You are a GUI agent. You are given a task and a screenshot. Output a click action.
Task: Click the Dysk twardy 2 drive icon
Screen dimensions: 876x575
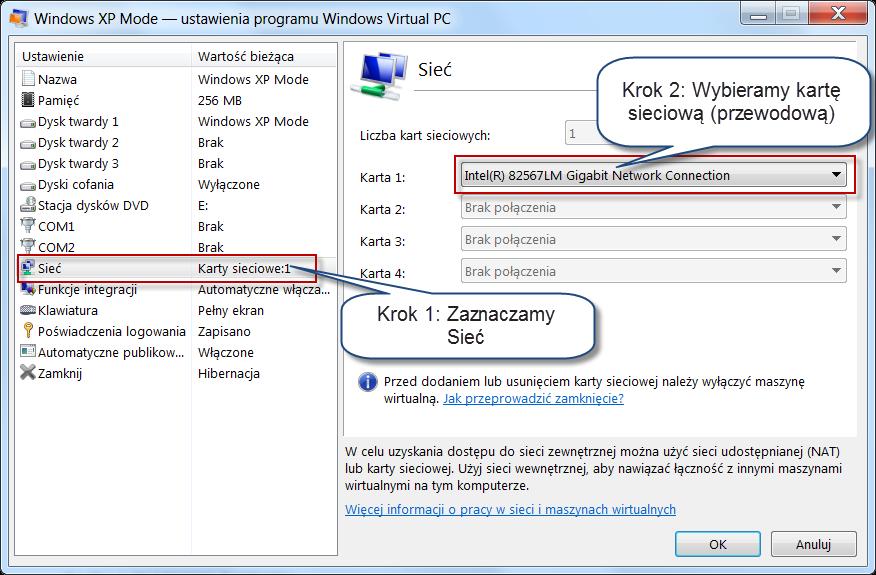coord(28,144)
